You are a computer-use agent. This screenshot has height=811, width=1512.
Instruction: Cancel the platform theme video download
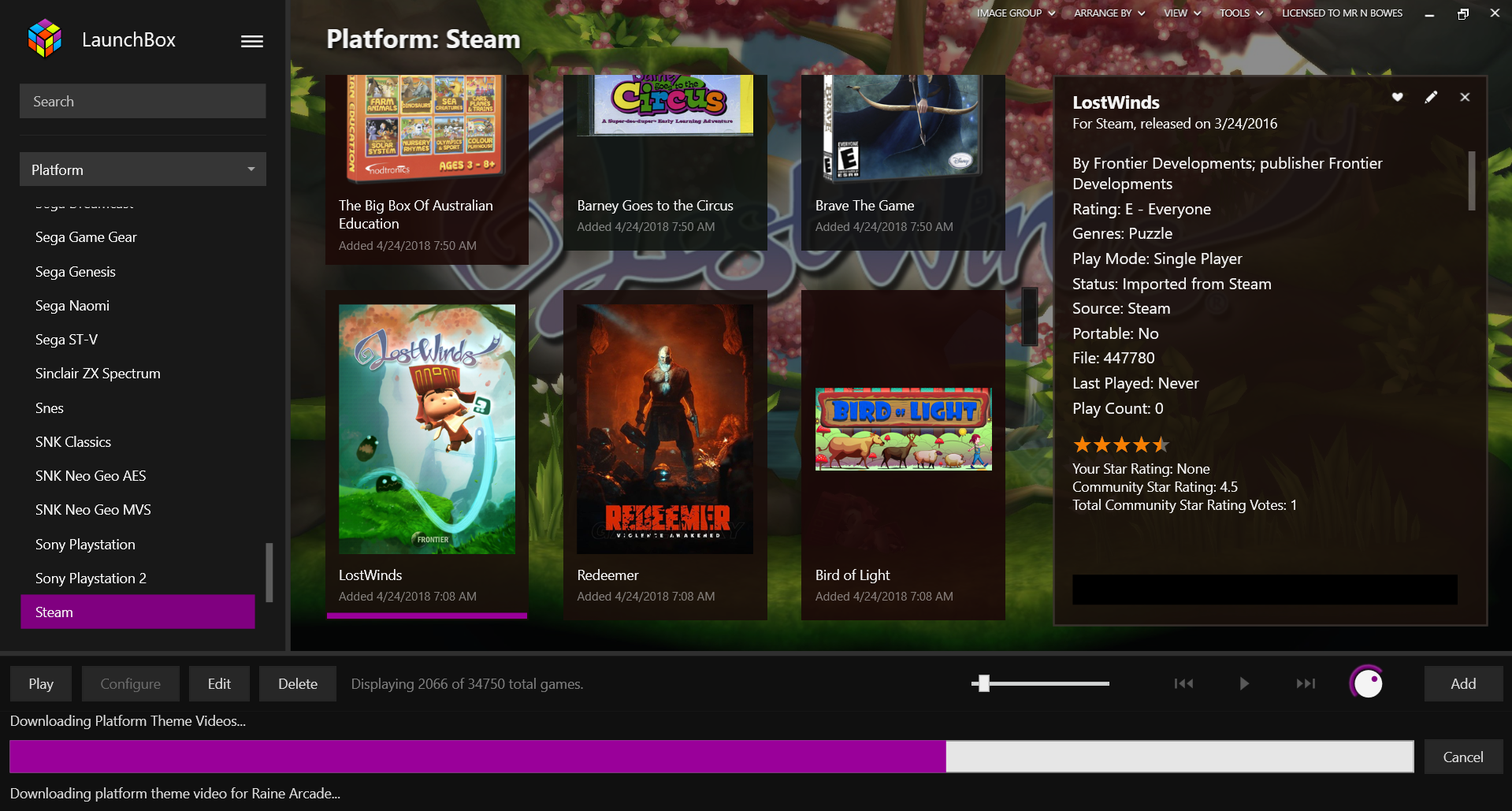(x=1463, y=757)
